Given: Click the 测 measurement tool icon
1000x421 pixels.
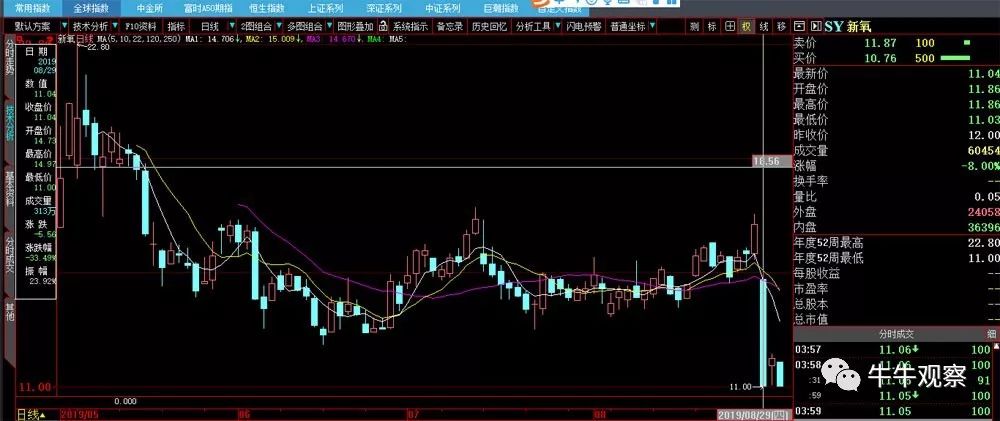Looking at the screenshot, I should click(695, 27).
